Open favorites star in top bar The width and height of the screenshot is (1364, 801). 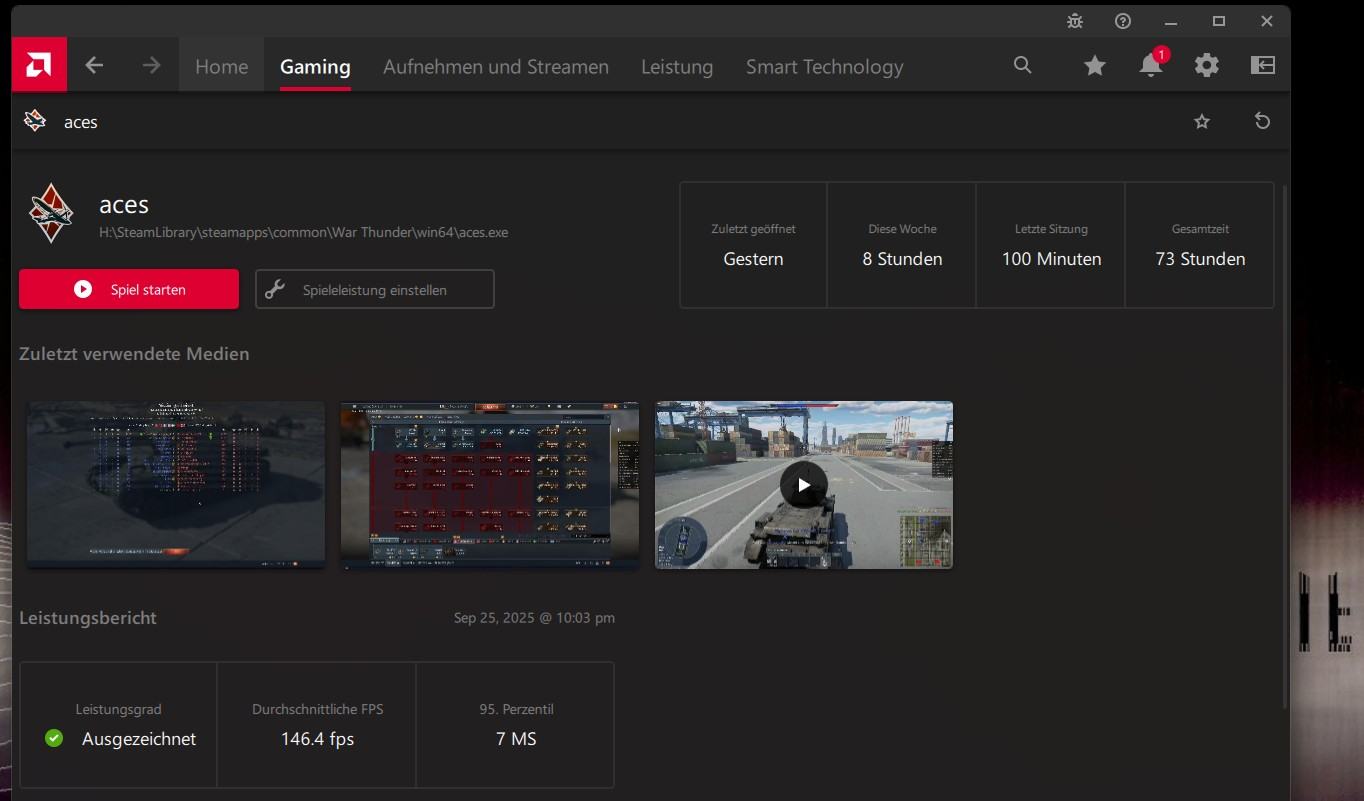1095,66
